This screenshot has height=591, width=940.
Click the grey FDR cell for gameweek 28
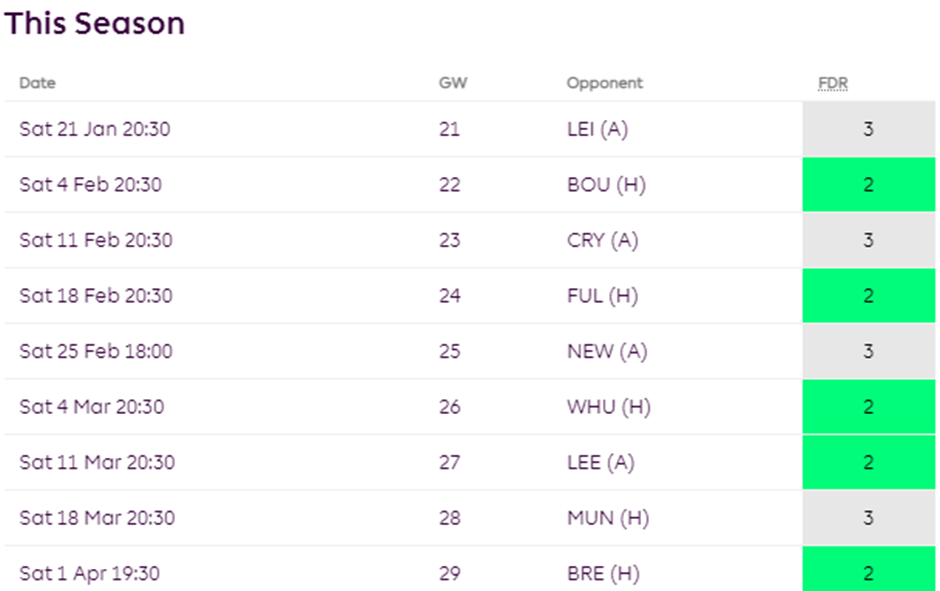[868, 518]
